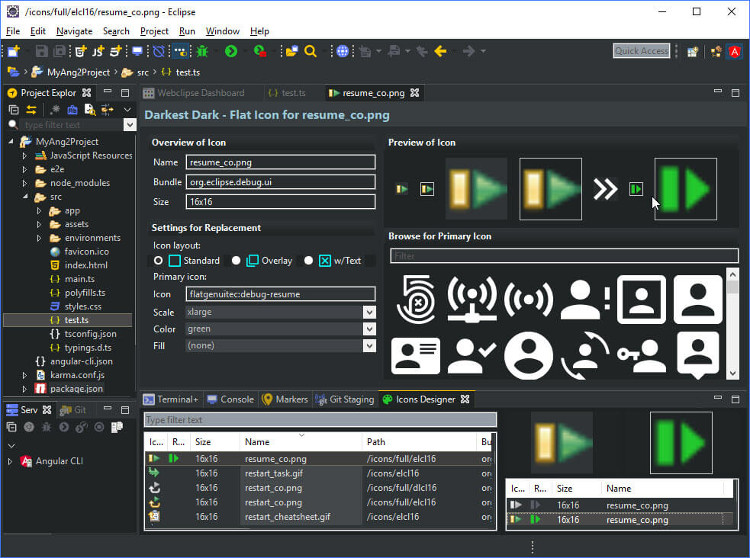Choose the Overlay icon layout radio
The image size is (750, 558).
coord(236,261)
